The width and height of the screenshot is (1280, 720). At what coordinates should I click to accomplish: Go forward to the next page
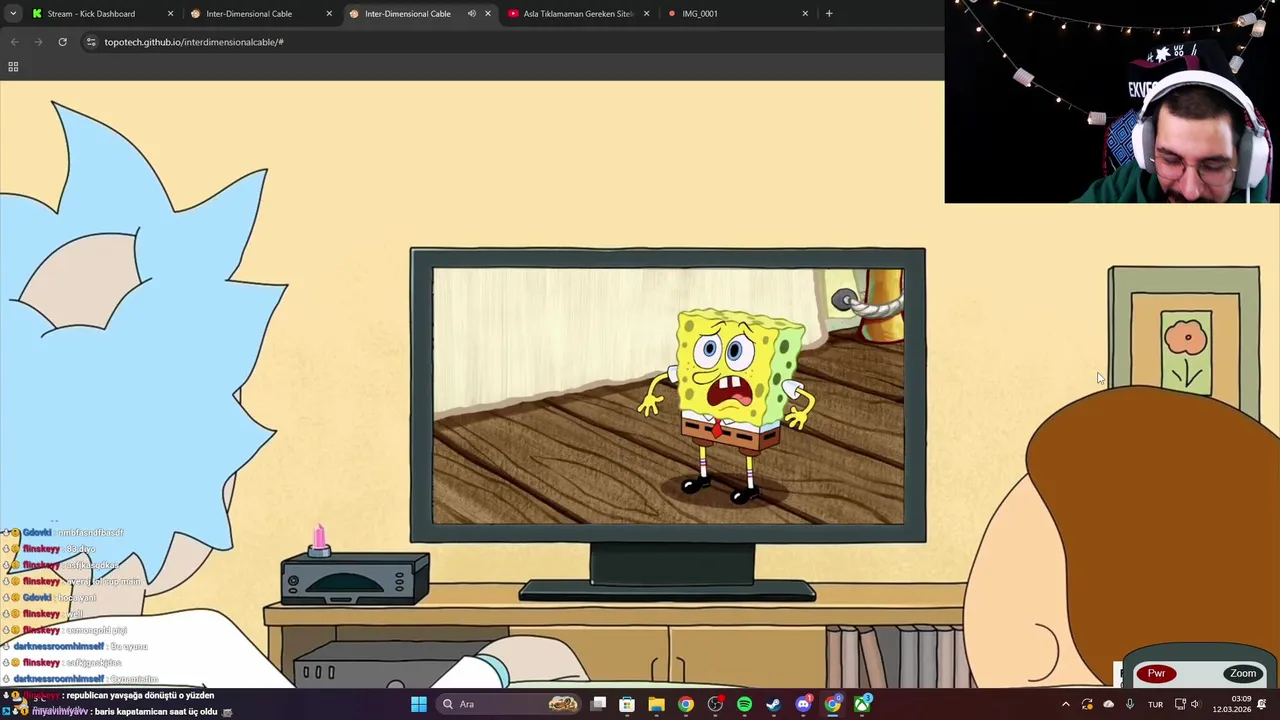(38, 42)
